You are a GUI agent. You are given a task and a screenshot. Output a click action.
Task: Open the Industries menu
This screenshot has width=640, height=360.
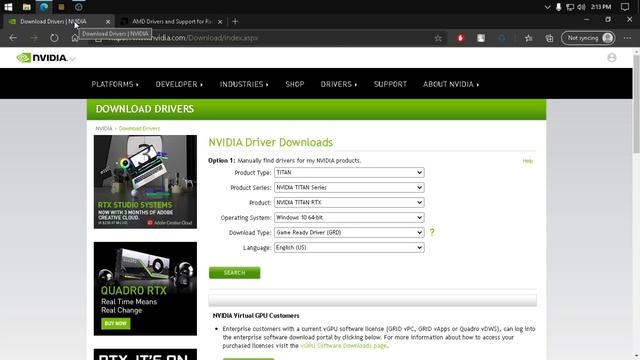coord(244,84)
